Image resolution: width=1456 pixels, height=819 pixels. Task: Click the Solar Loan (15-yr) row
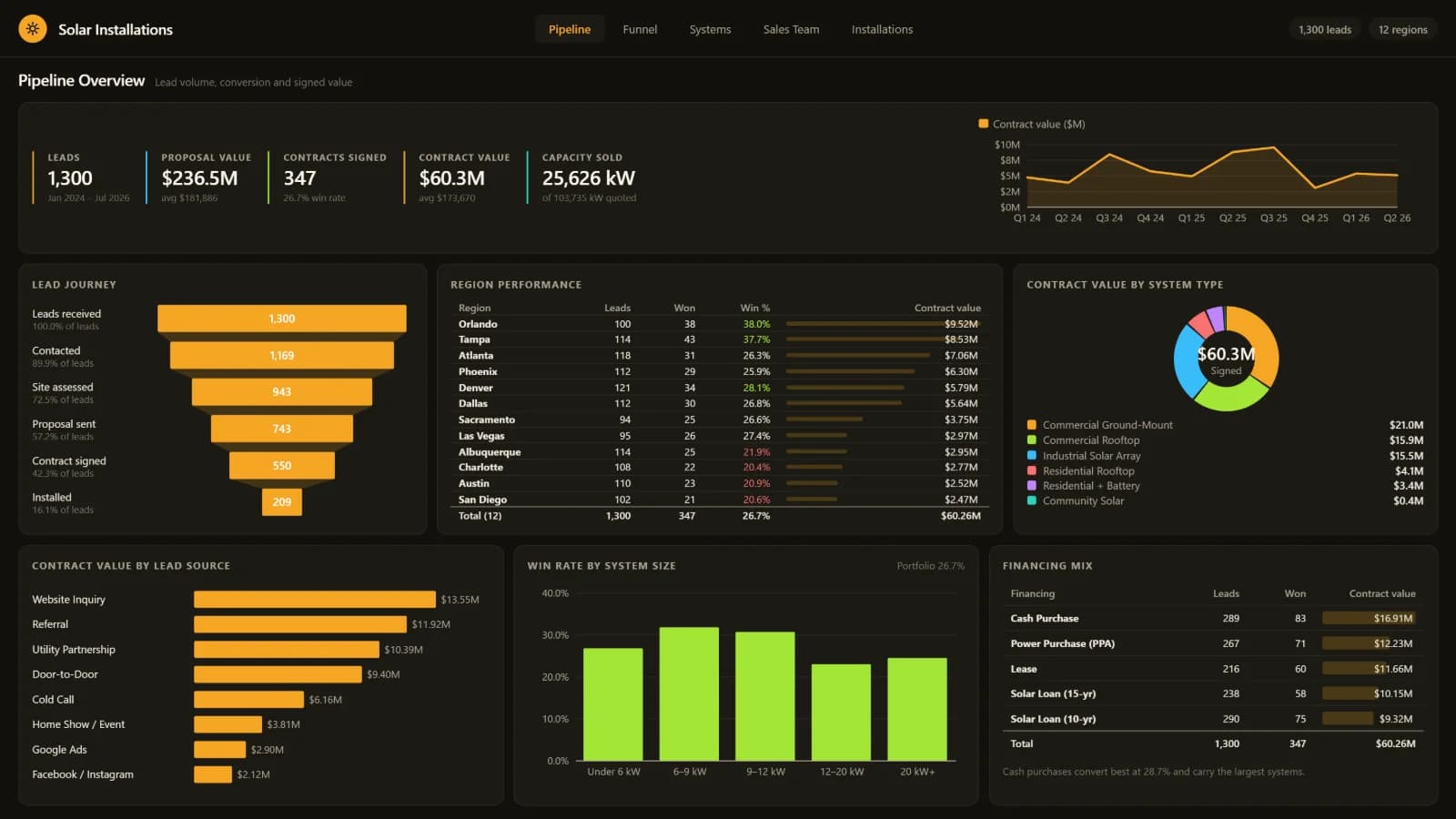(1213, 693)
